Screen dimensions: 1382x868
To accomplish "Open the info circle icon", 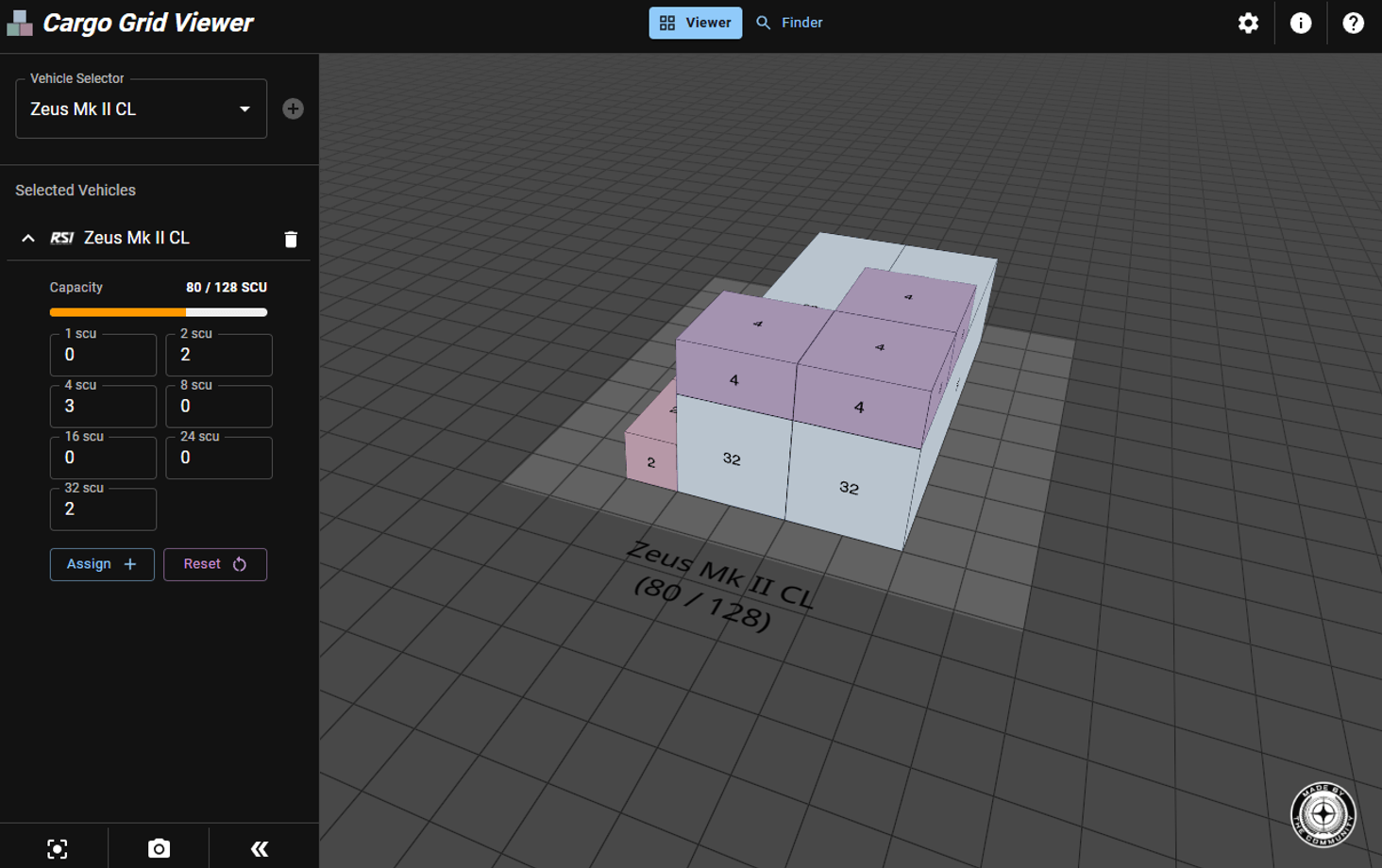I will 1301,23.
